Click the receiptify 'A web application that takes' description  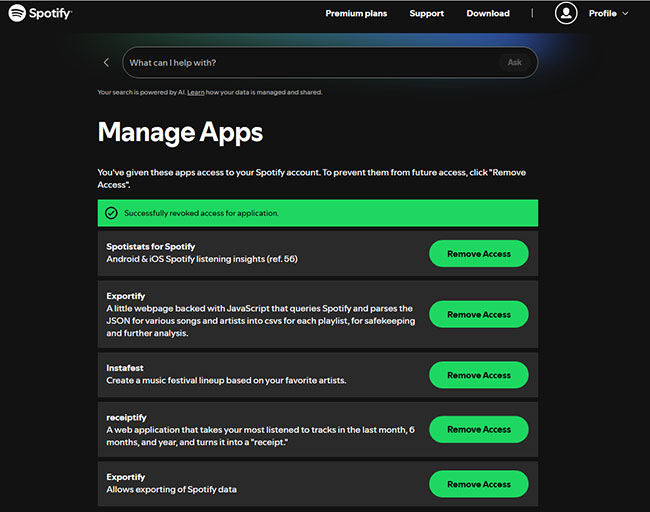pos(260,436)
